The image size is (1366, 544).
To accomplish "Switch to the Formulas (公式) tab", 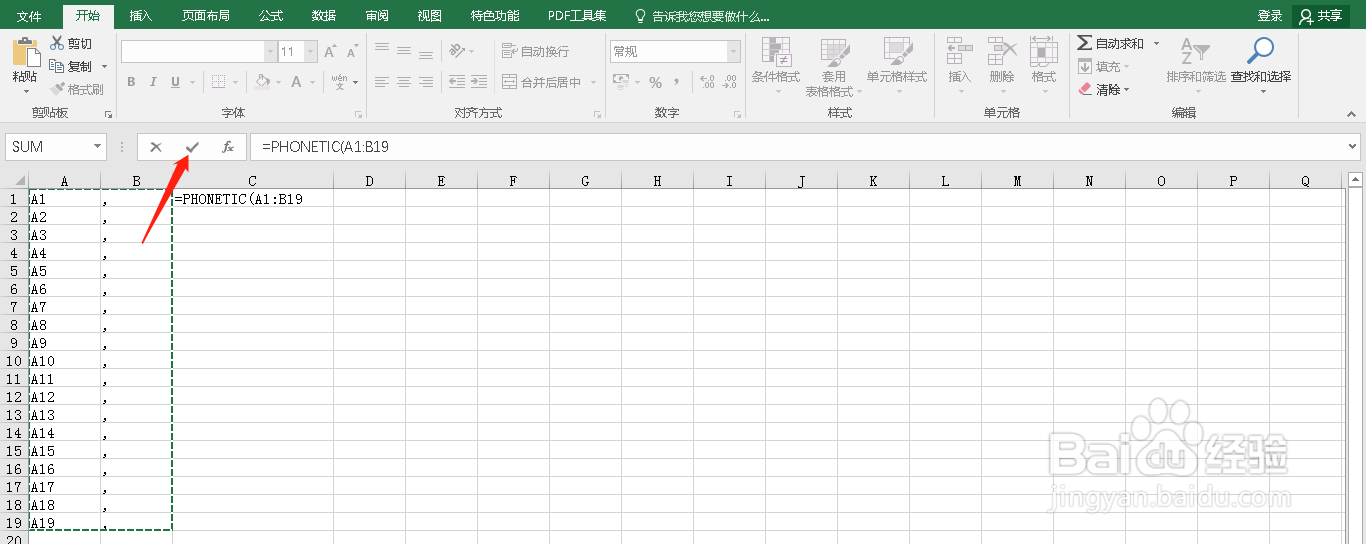I will 270,16.
